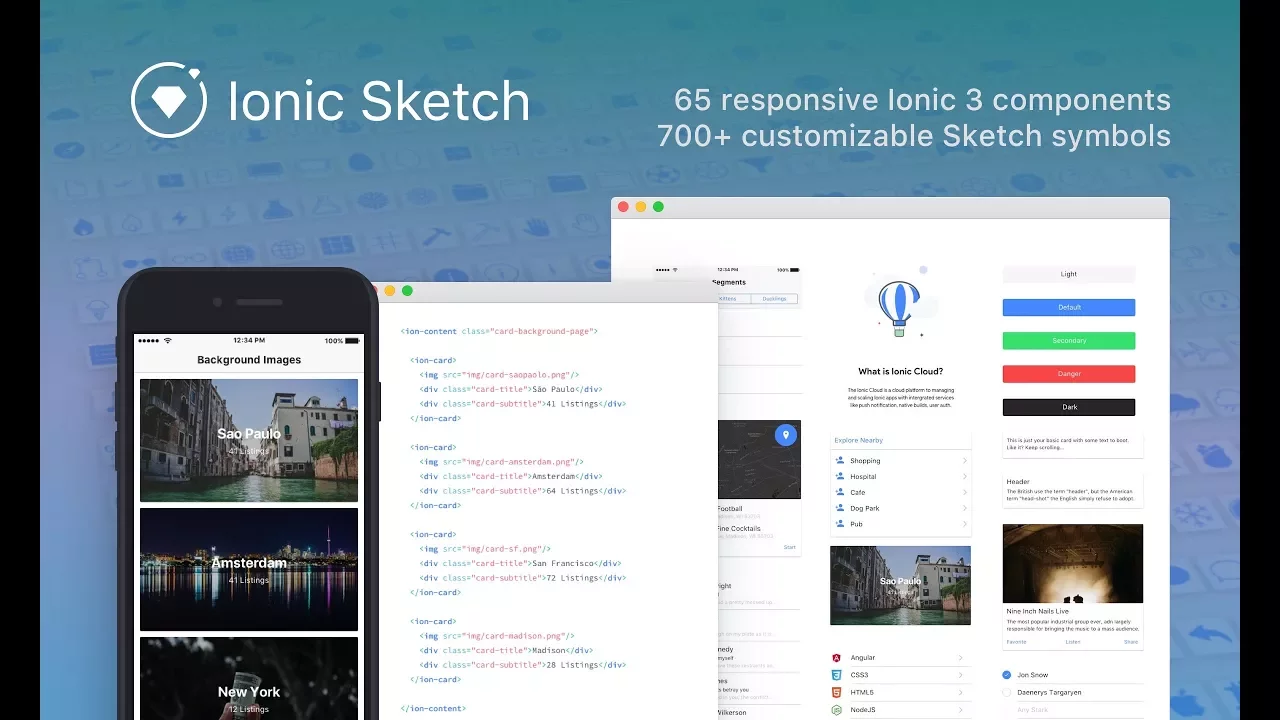
Task: Click the NodeJS logo icon
Action: [x=836, y=710]
